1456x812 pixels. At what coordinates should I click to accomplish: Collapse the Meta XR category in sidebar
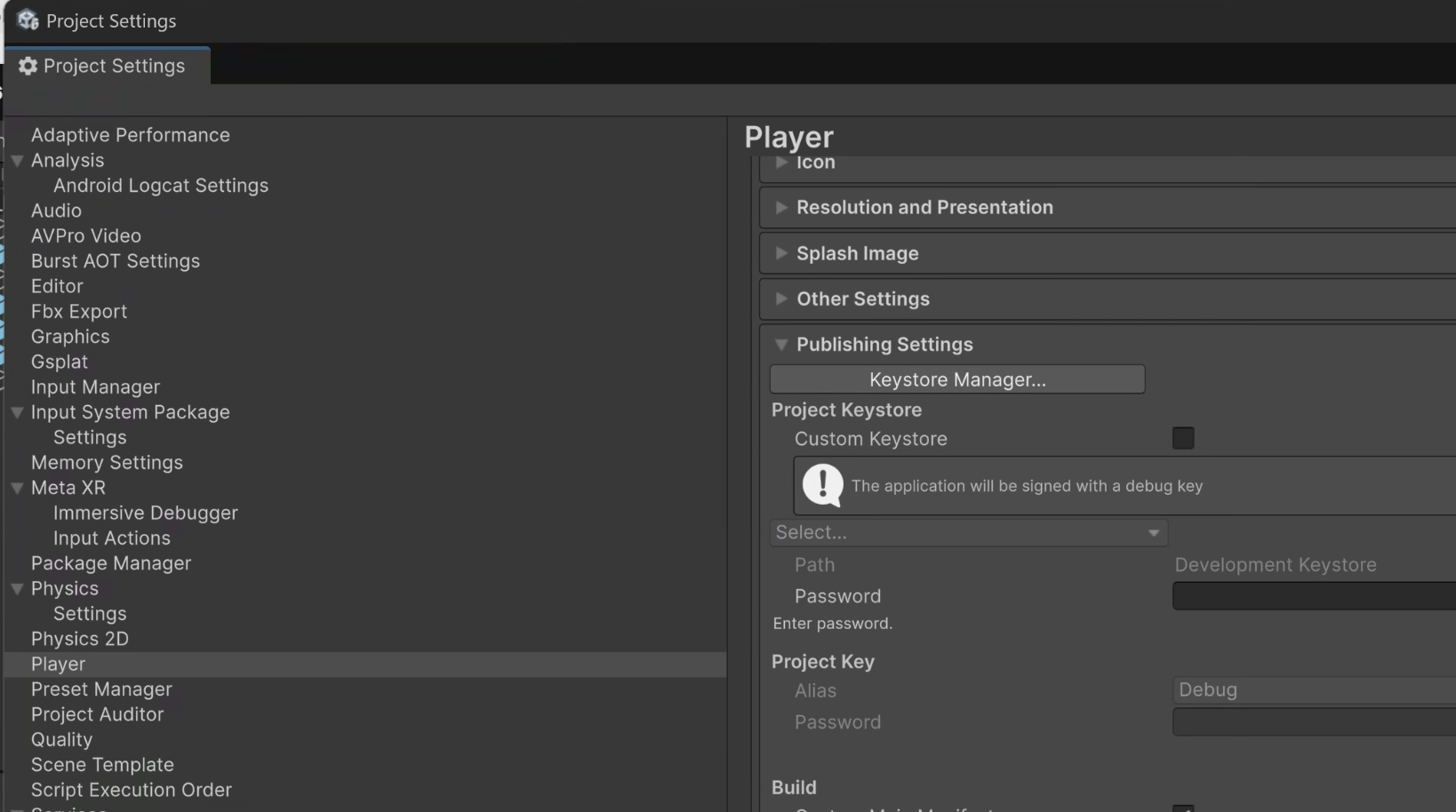point(18,488)
